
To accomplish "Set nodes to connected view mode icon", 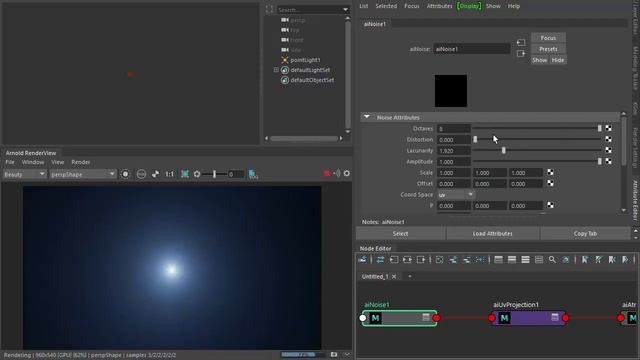I will click(512, 260).
